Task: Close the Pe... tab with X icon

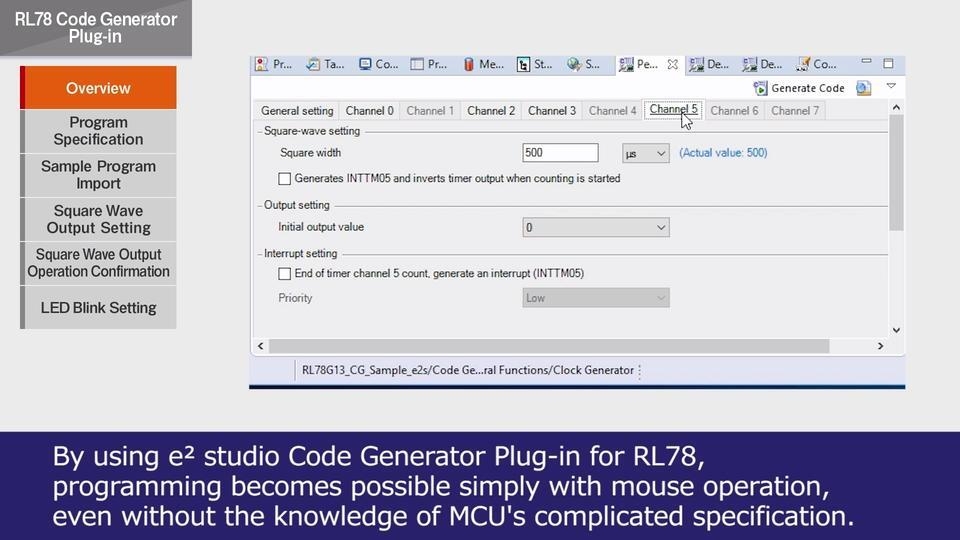Action: pos(673,64)
